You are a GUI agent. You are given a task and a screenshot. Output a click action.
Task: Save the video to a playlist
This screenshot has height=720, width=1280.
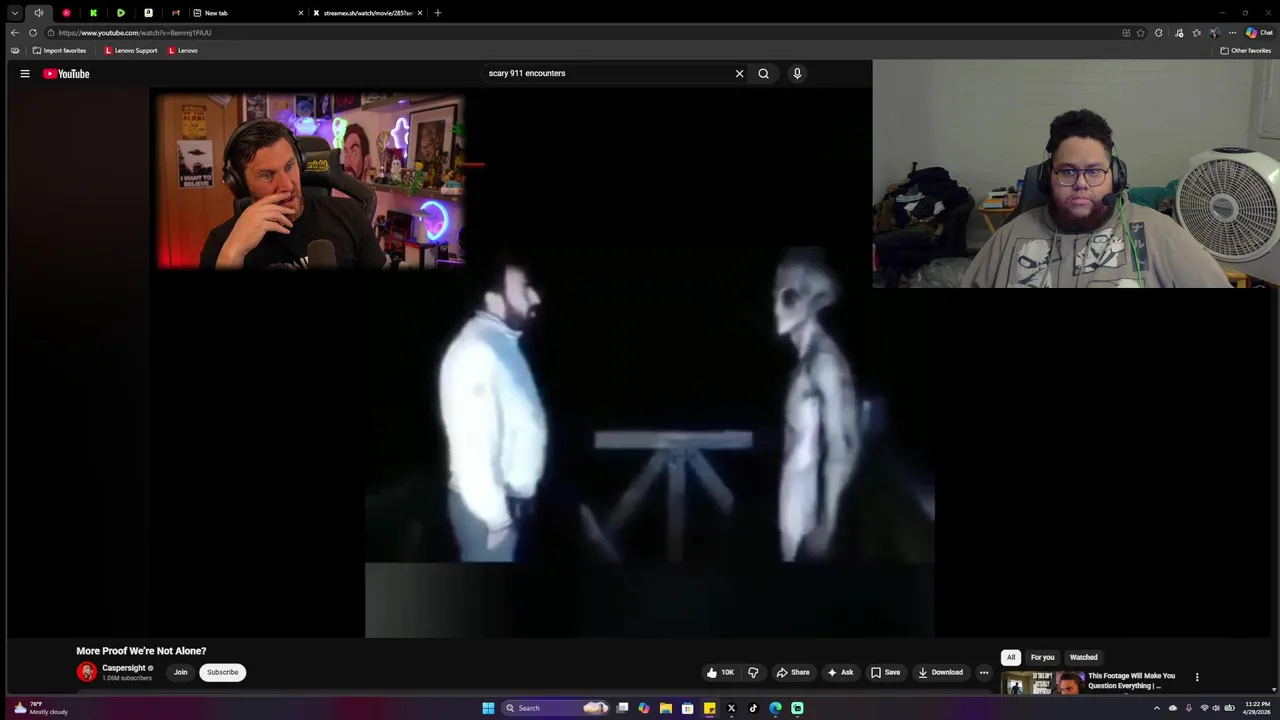click(x=885, y=672)
